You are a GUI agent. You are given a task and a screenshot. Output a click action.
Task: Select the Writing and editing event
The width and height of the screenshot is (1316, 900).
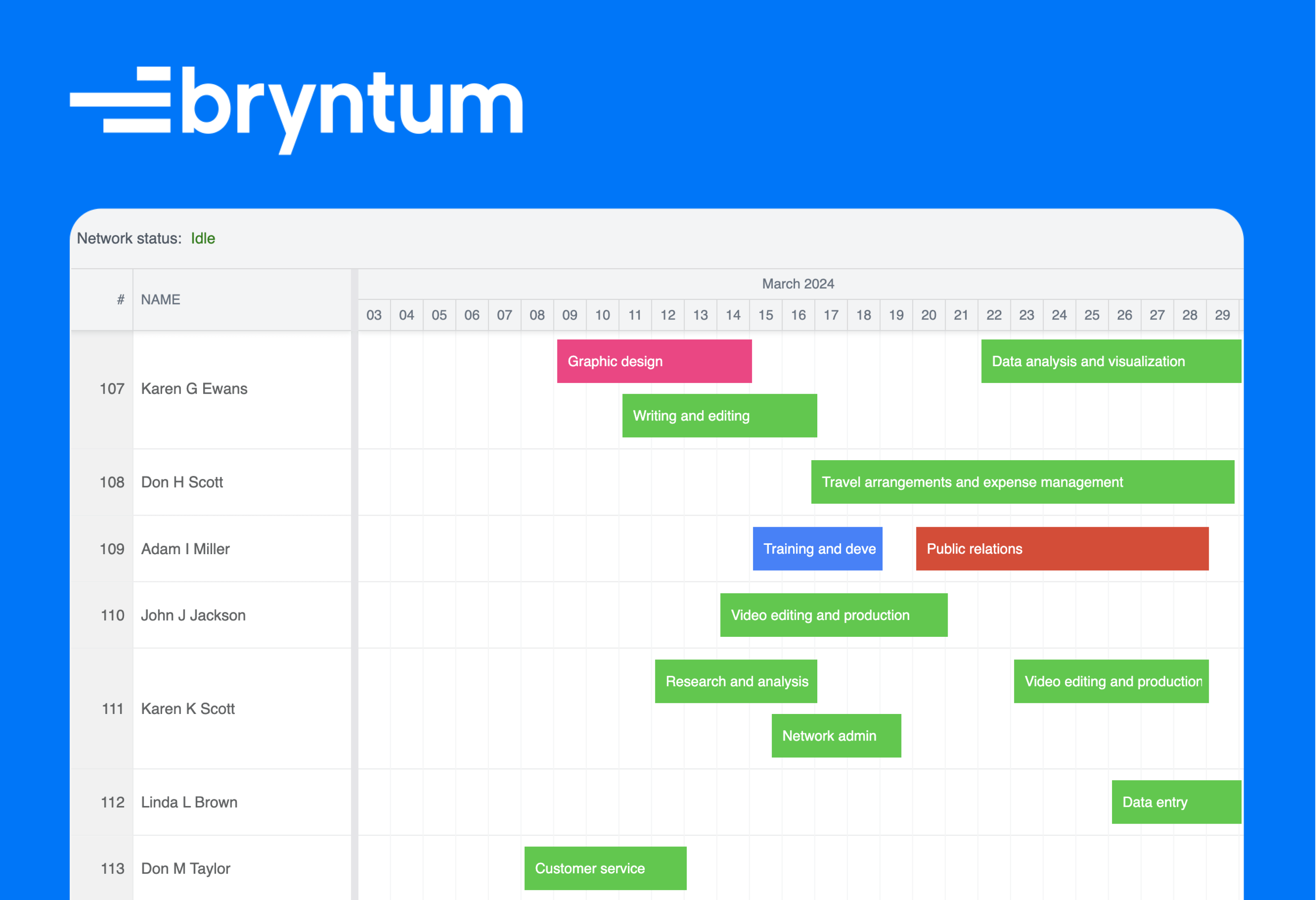tap(719, 416)
